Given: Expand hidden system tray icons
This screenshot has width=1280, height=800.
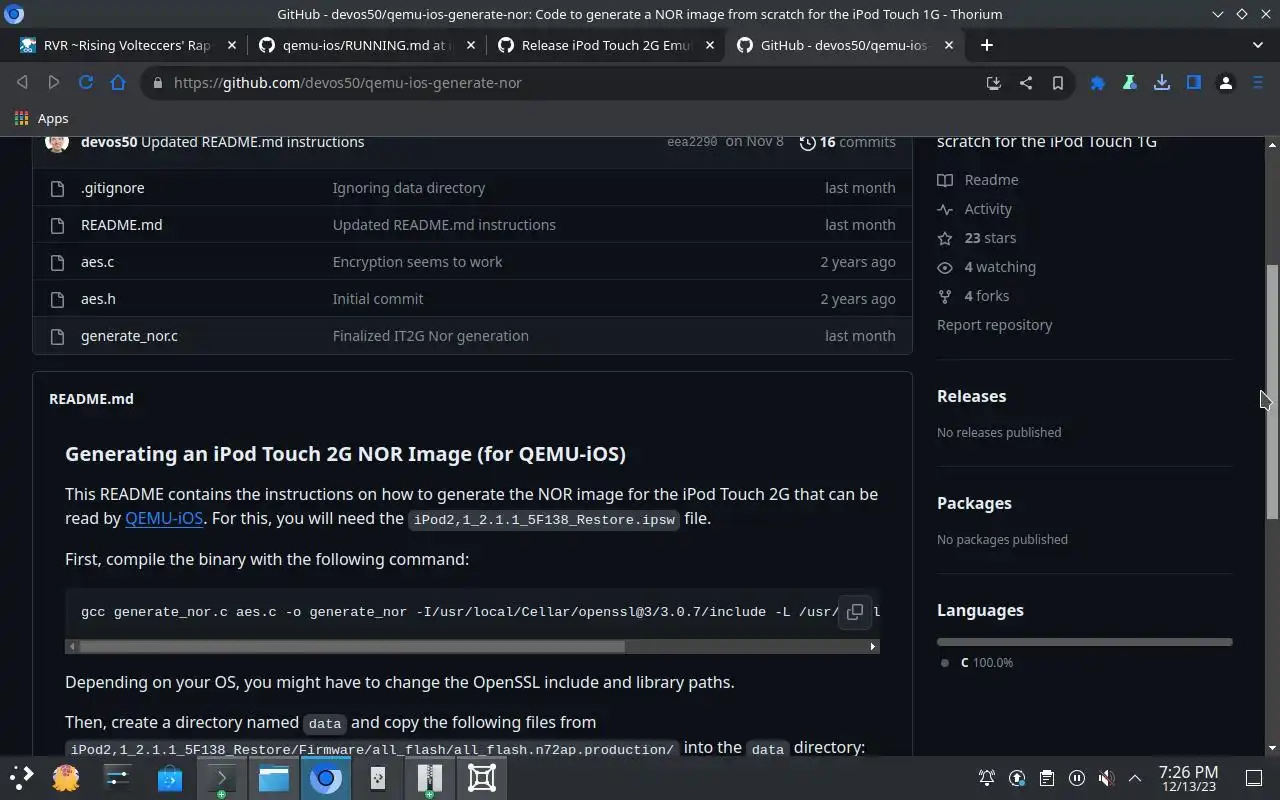Looking at the screenshot, I should pyautogui.click(x=1134, y=778).
